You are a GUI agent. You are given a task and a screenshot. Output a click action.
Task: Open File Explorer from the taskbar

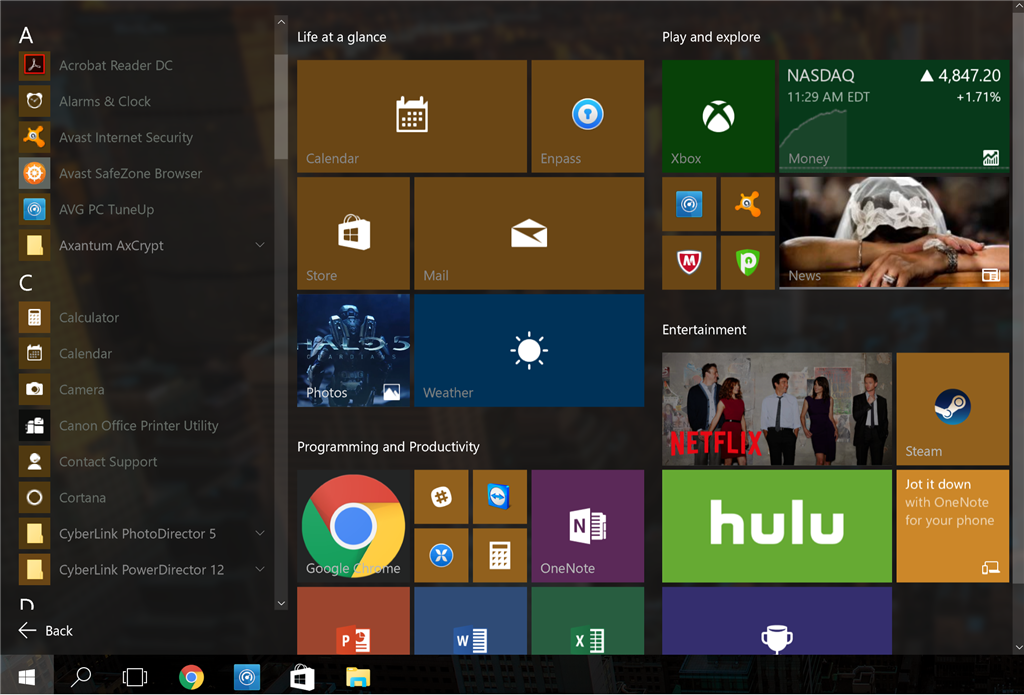pos(358,677)
